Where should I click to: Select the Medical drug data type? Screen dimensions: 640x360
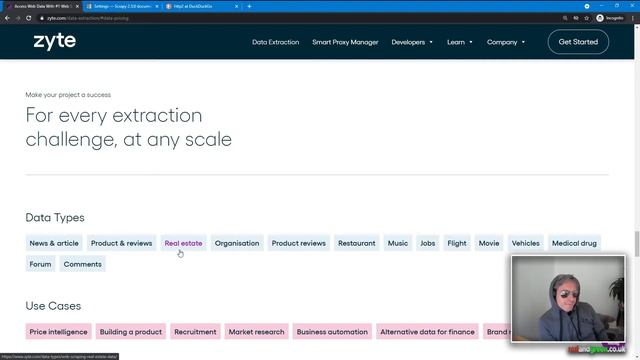574,243
